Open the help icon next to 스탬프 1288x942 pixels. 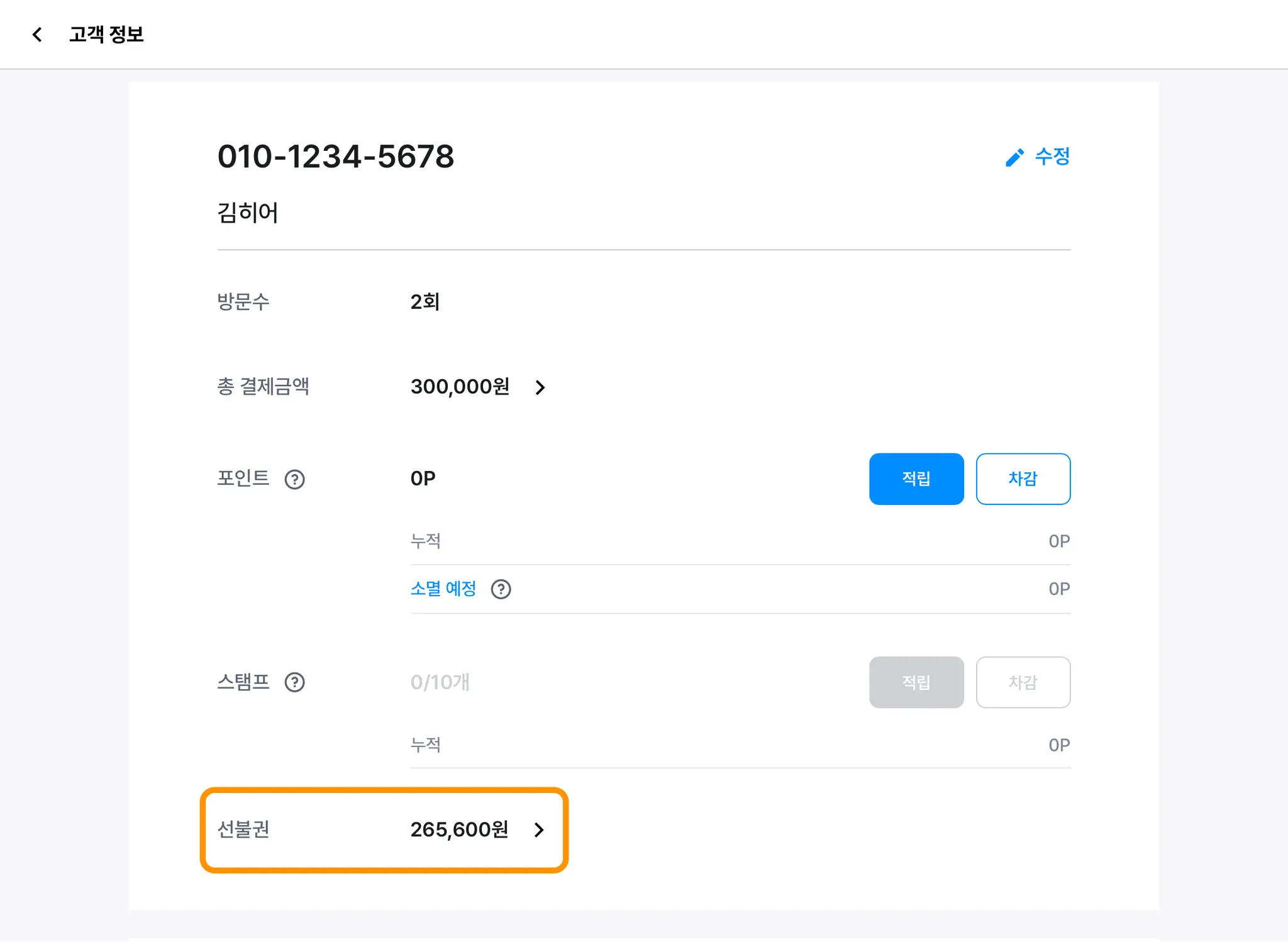point(294,682)
